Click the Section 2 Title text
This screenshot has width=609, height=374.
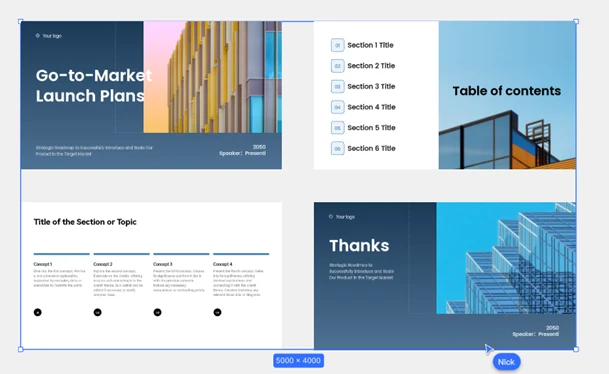point(371,66)
